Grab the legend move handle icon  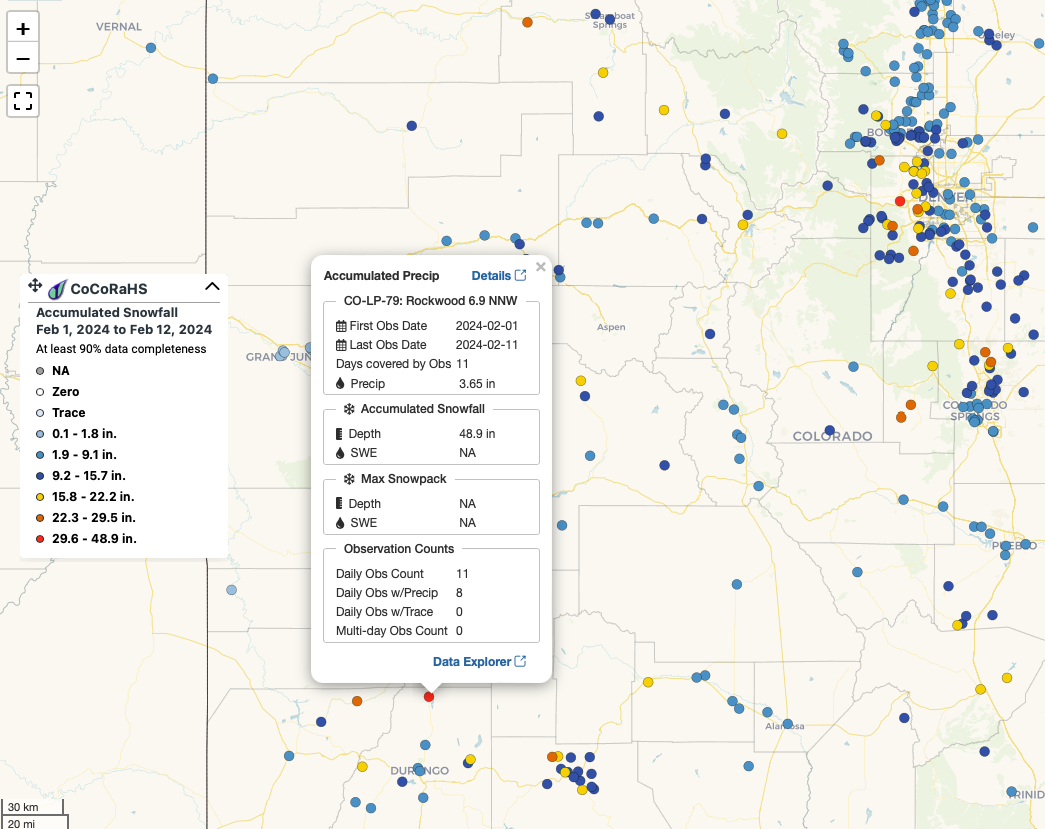[35, 287]
